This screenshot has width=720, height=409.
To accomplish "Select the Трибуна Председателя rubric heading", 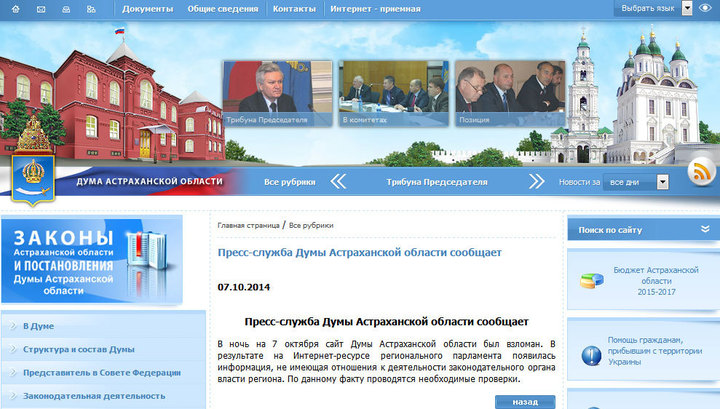I will coord(437,182).
